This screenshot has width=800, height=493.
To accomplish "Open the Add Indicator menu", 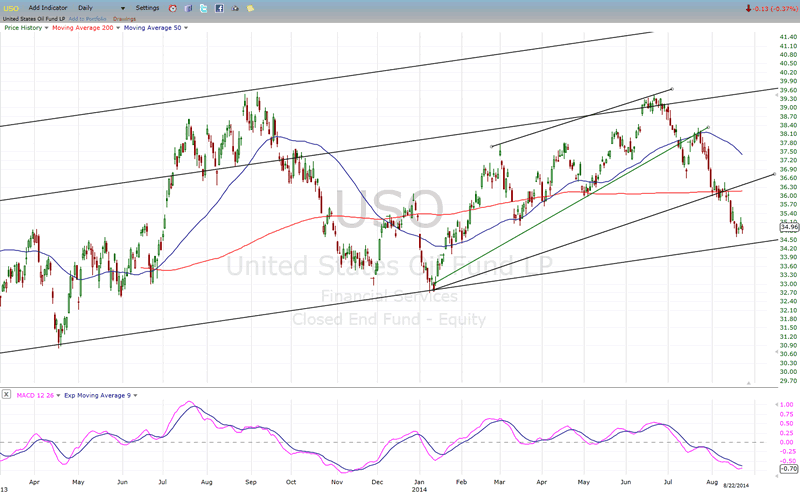I will [47, 8].
